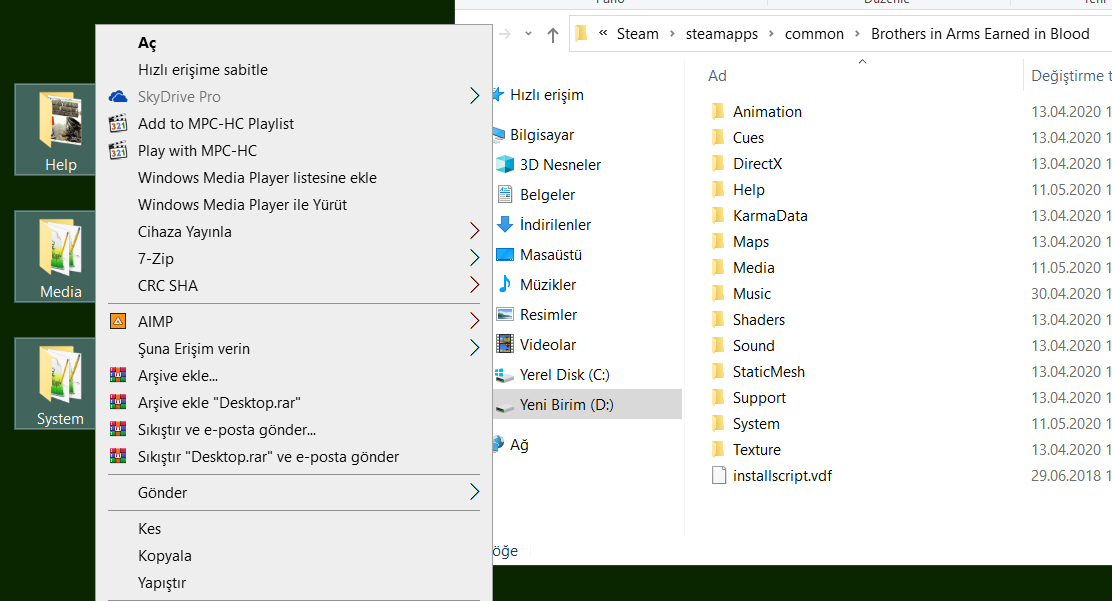
Task: Select the Cues folder row
Action: pos(747,138)
